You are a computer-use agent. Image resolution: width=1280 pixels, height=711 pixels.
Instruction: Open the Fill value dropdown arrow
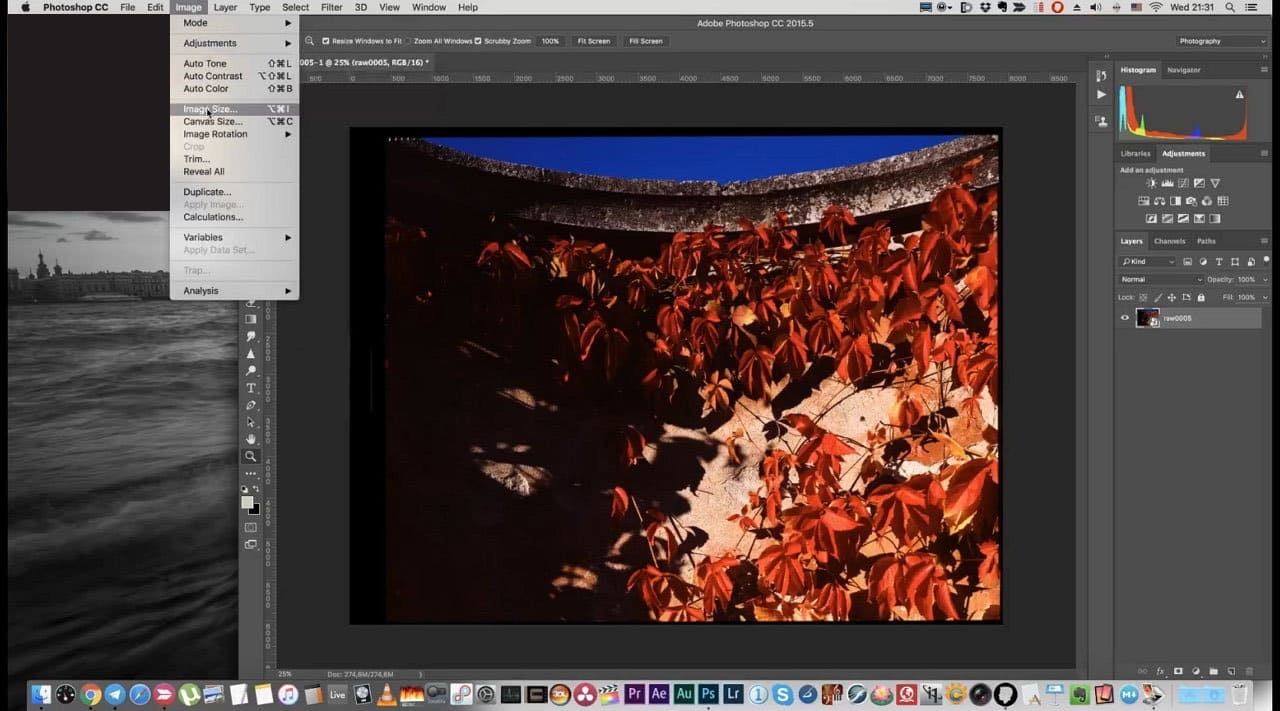[x=1265, y=298]
